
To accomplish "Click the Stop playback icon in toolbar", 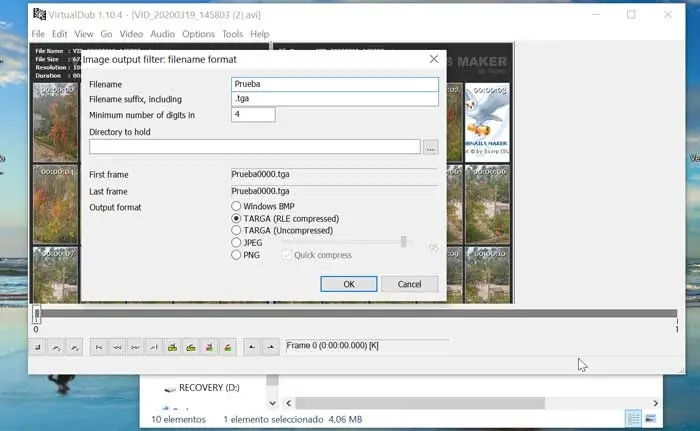I will tap(38, 347).
